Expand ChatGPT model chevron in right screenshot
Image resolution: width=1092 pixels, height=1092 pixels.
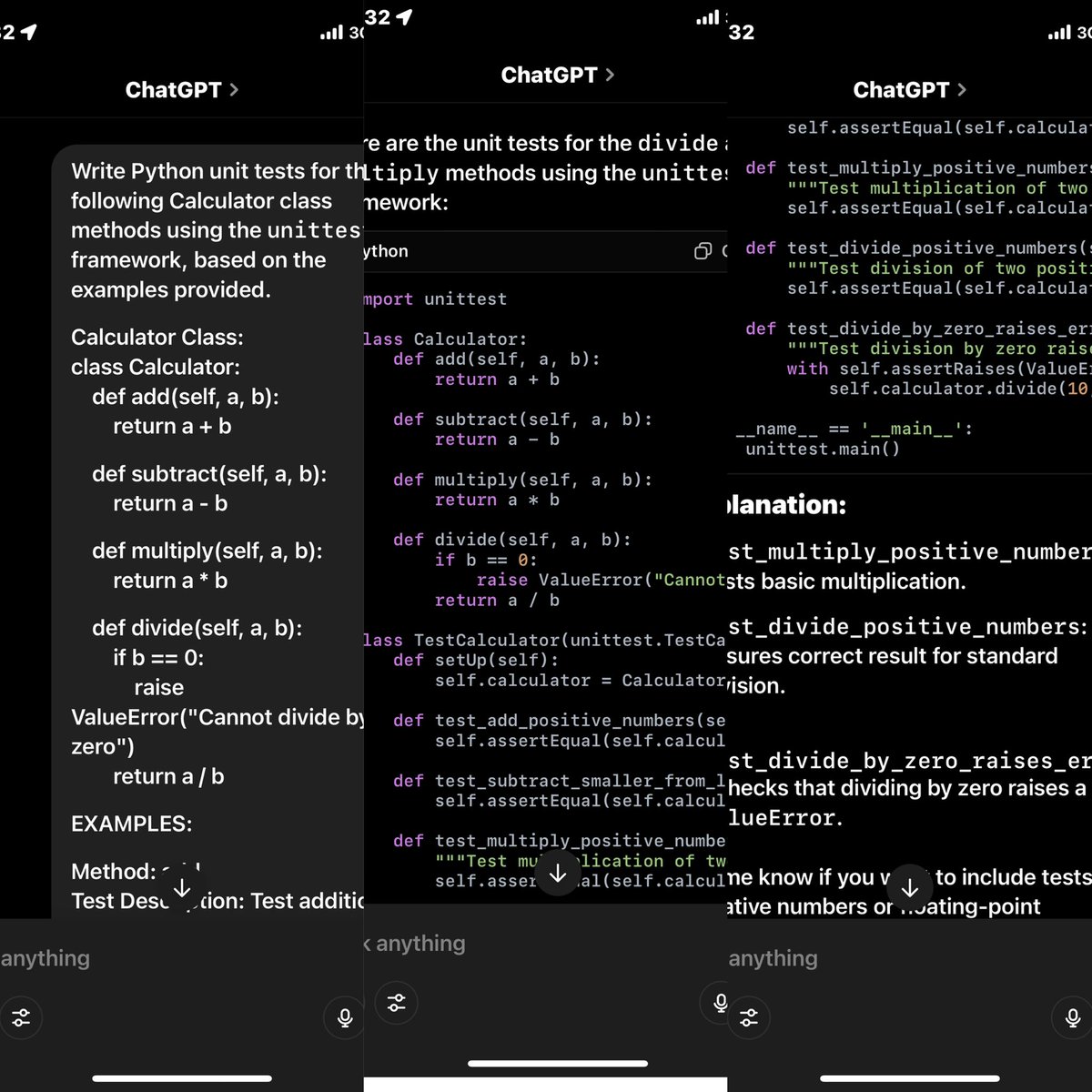962,89
